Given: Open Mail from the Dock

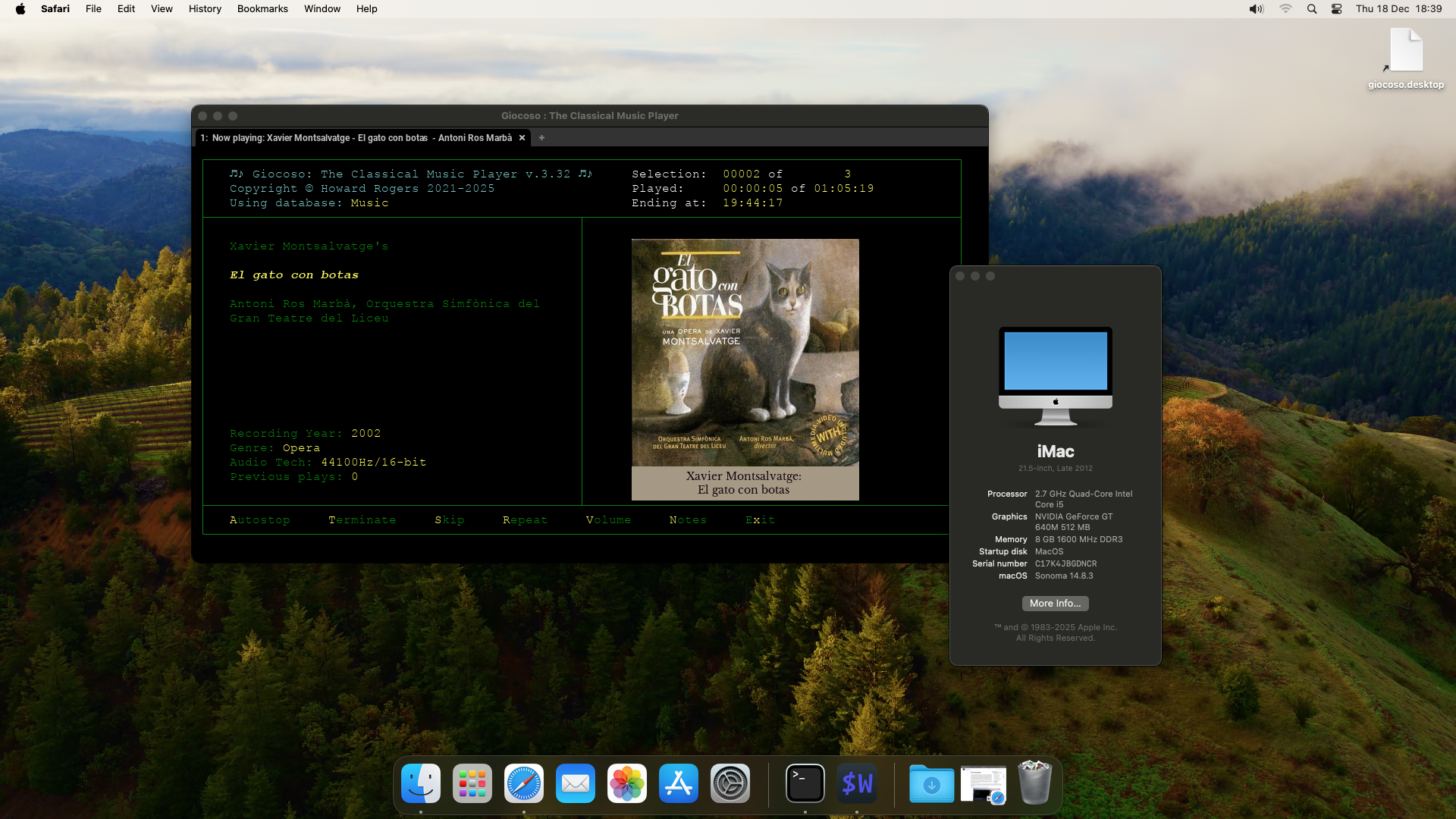Looking at the screenshot, I should tap(576, 783).
